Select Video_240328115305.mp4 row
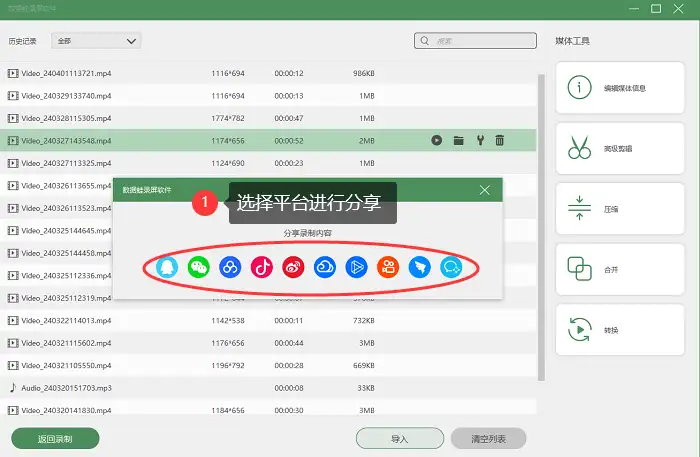 pos(268,118)
